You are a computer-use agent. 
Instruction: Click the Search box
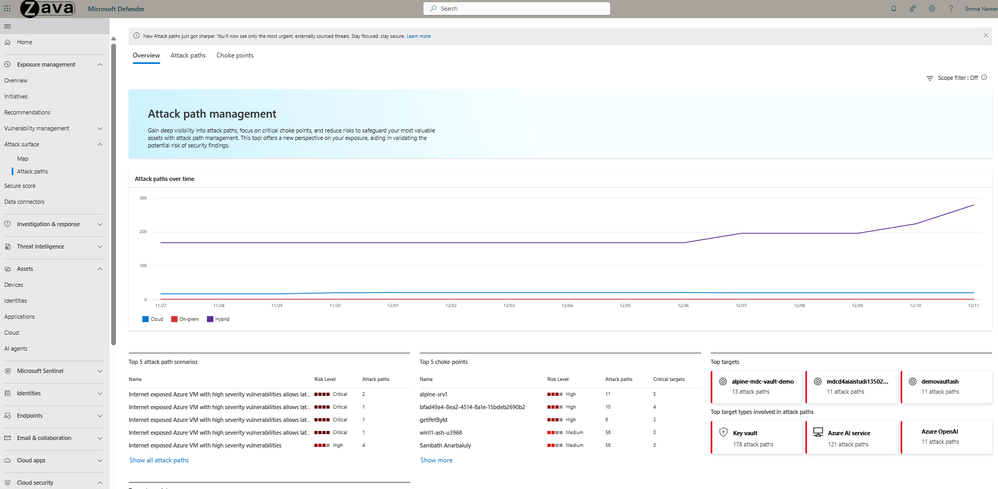517,9
